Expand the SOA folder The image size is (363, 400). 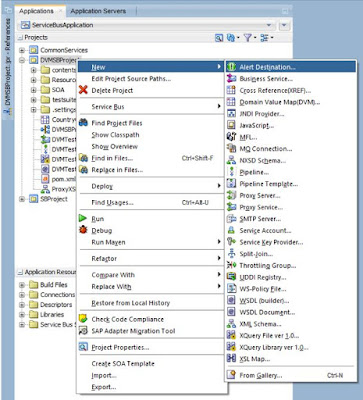tap(33, 90)
